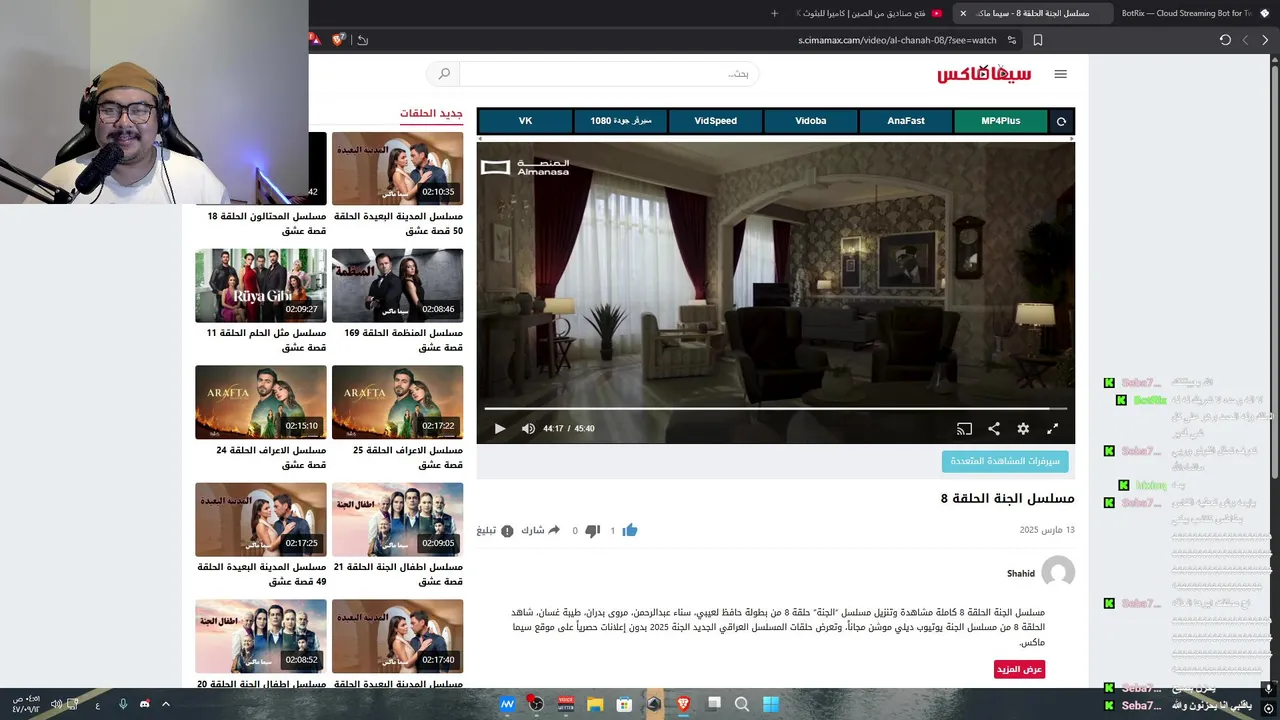The width and height of the screenshot is (1280, 720).
Task: Expand description with عرض المزيد button
Action: coord(1019,669)
